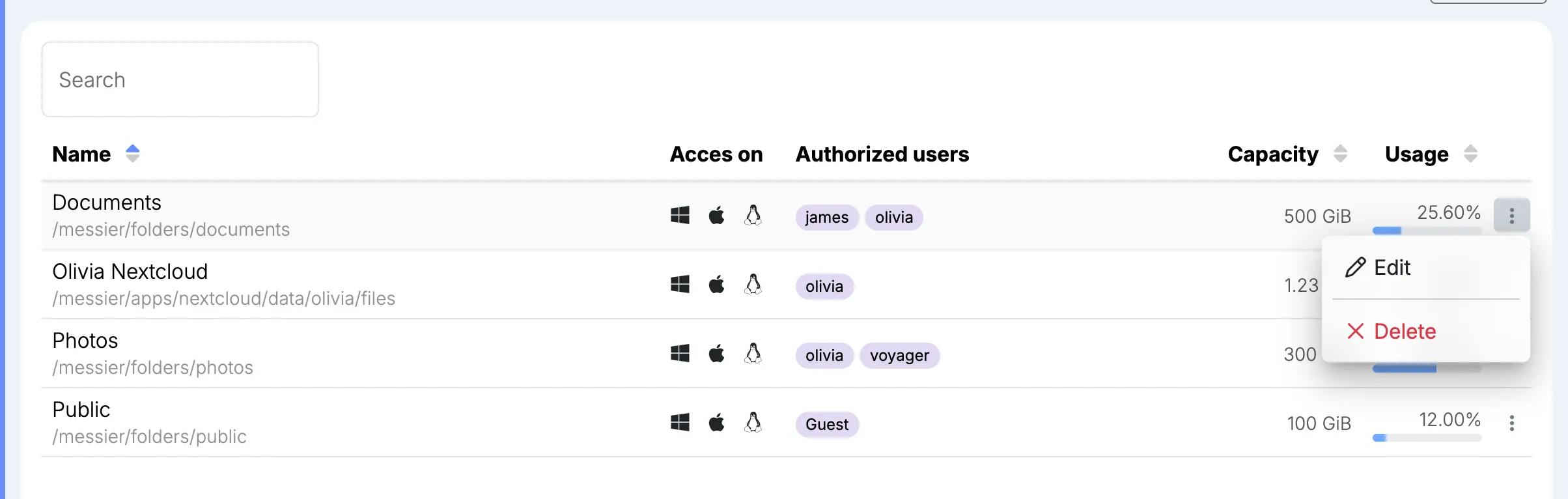
Task: Click the 100 GiB capacity value
Action: (1319, 423)
